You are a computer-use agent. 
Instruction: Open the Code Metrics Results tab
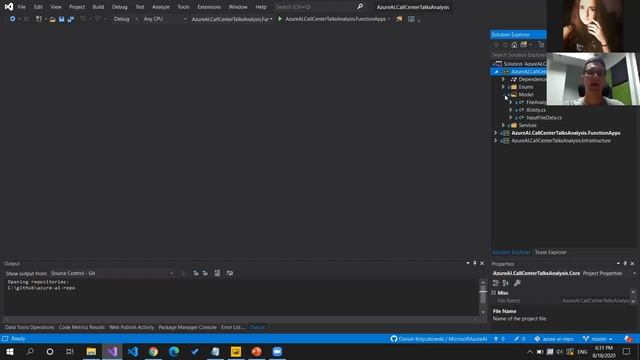click(81, 327)
